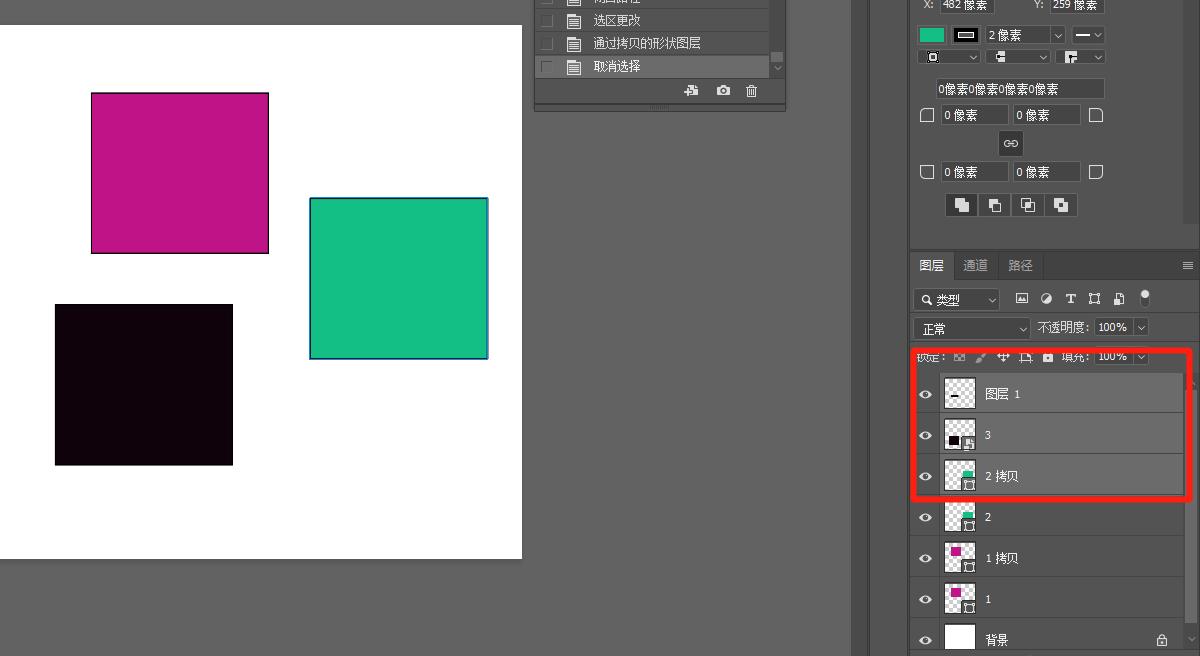
Task: Switch to the 通道 tab
Action: (975, 265)
